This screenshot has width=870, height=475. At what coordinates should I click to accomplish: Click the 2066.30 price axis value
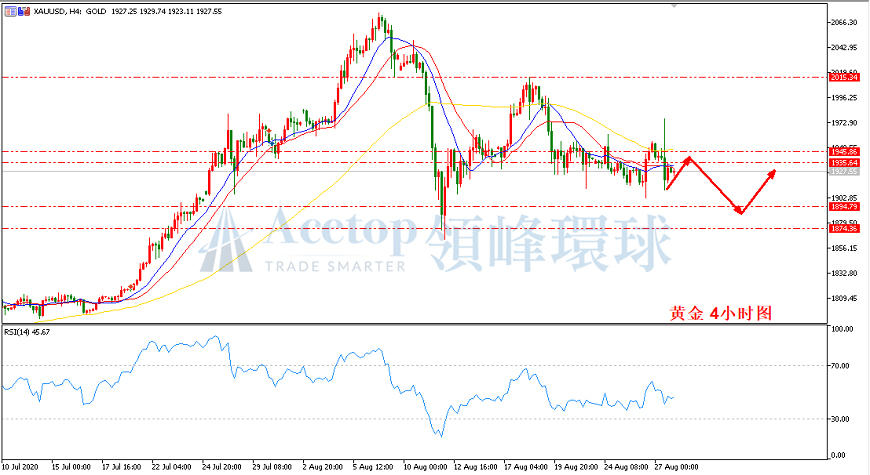tap(844, 22)
